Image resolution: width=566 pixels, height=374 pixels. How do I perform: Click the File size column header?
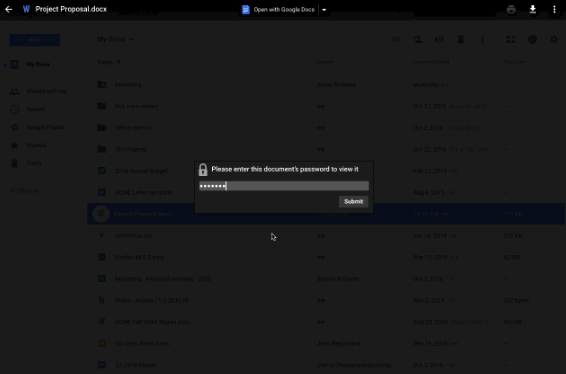514,62
